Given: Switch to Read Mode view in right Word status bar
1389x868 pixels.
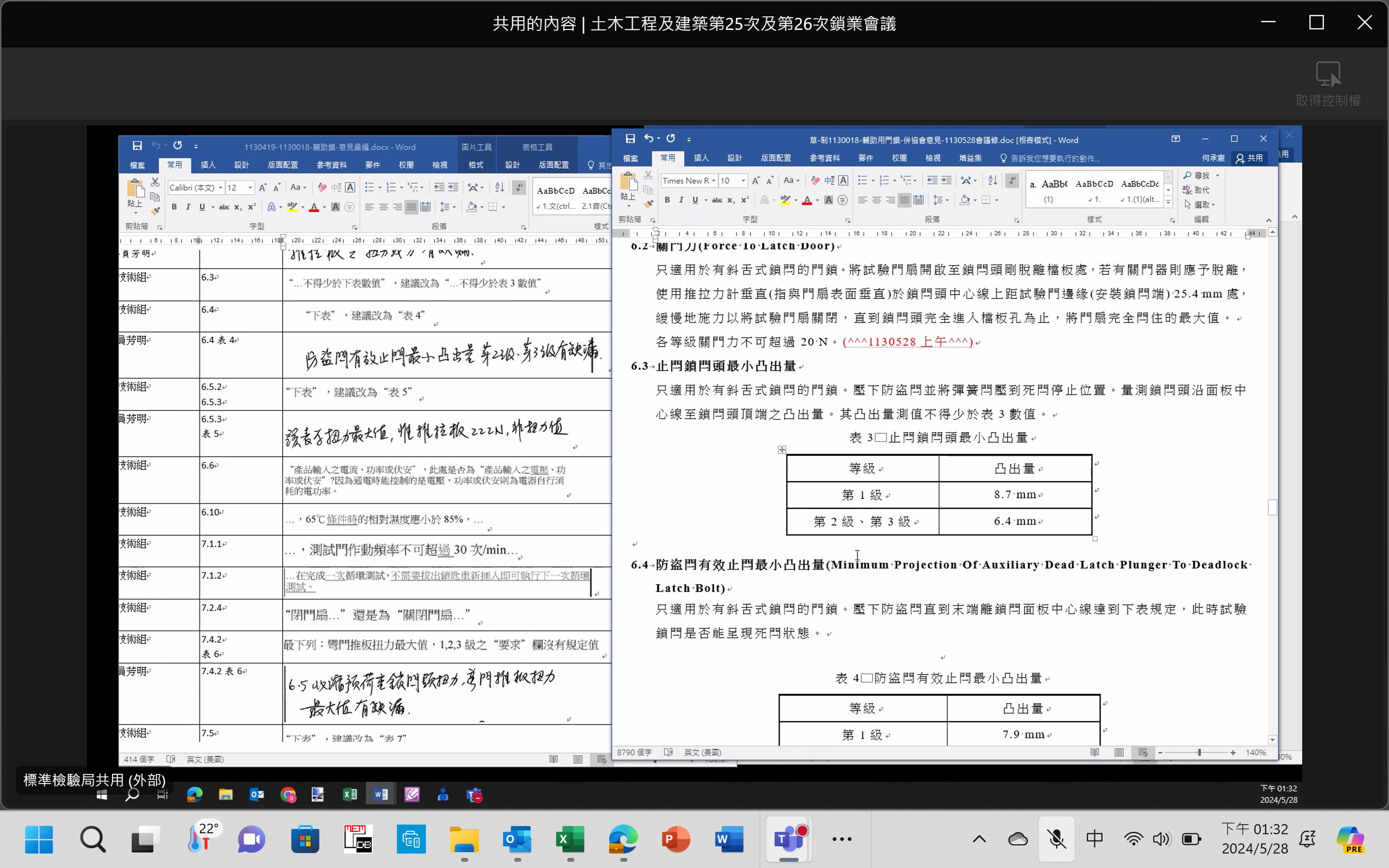Looking at the screenshot, I should [x=1094, y=752].
